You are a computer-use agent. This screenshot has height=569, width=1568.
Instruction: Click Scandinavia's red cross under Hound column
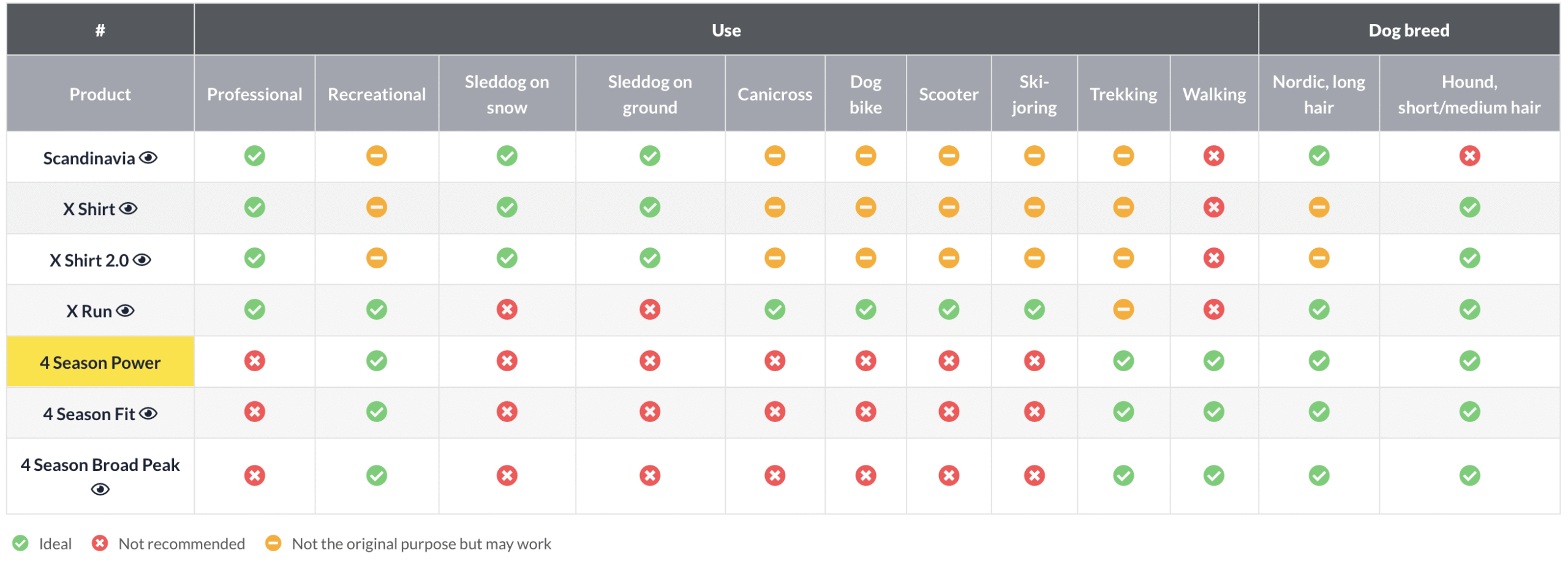[x=1469, y=156]
